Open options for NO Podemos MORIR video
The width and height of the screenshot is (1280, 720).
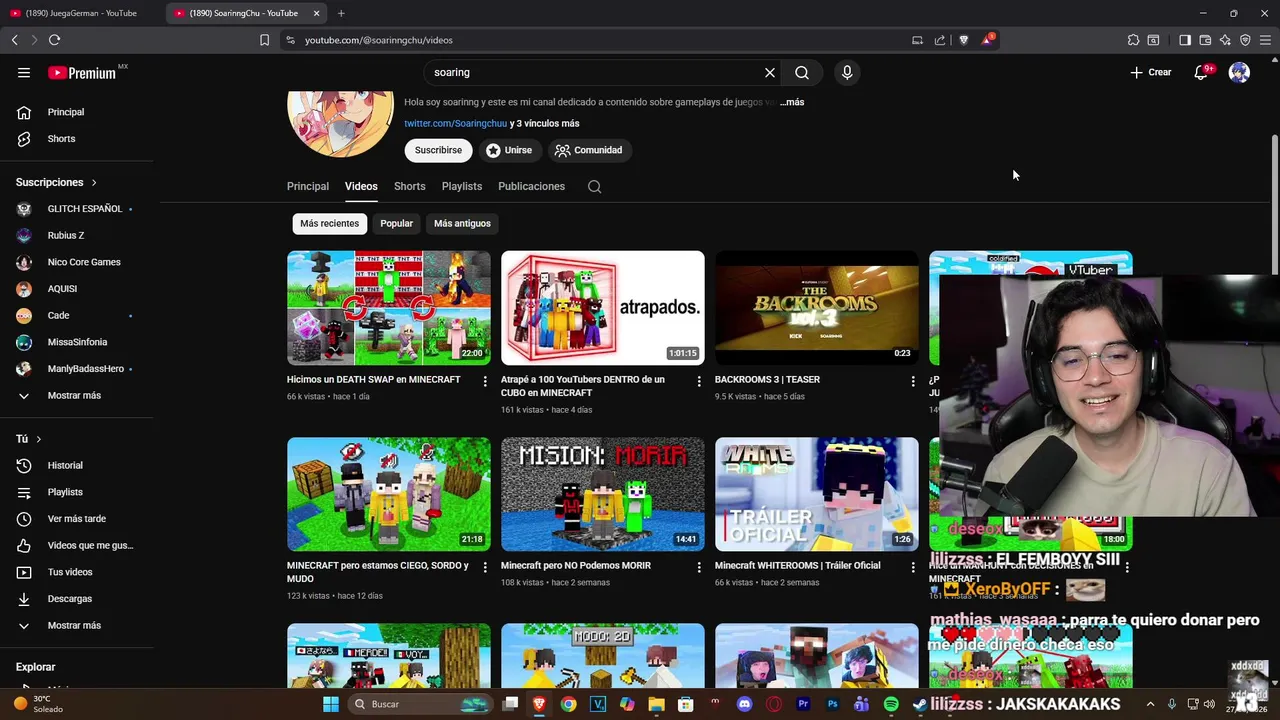(x=699, y=567)
